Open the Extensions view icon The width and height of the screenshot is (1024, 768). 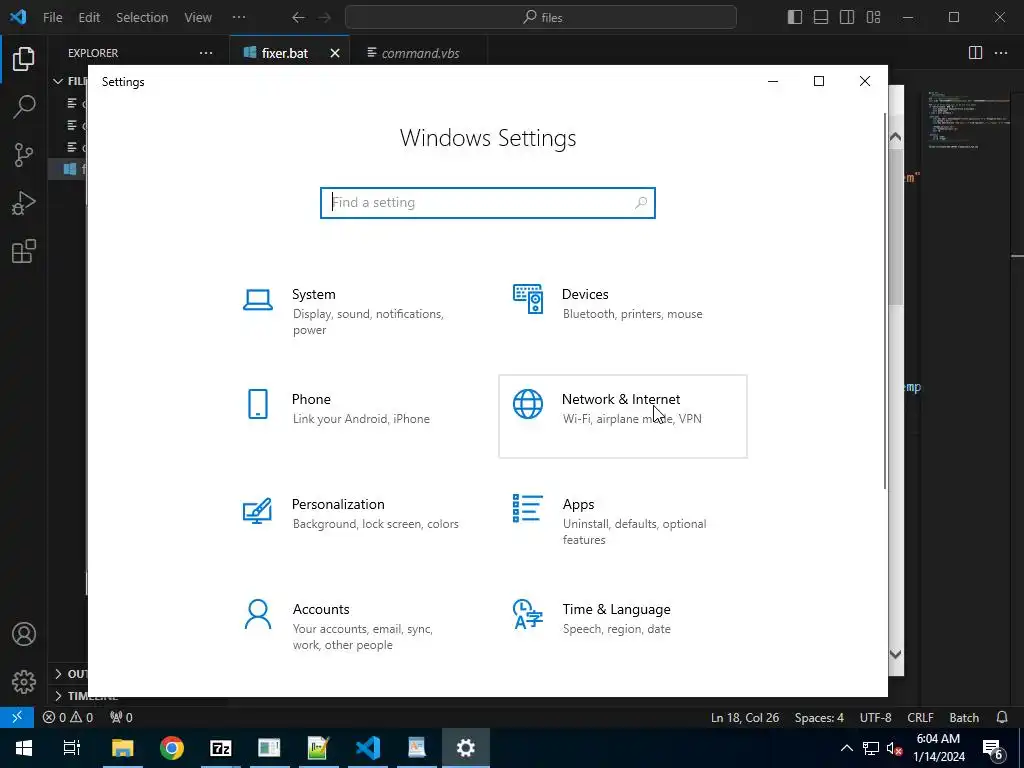coord(24,251)
